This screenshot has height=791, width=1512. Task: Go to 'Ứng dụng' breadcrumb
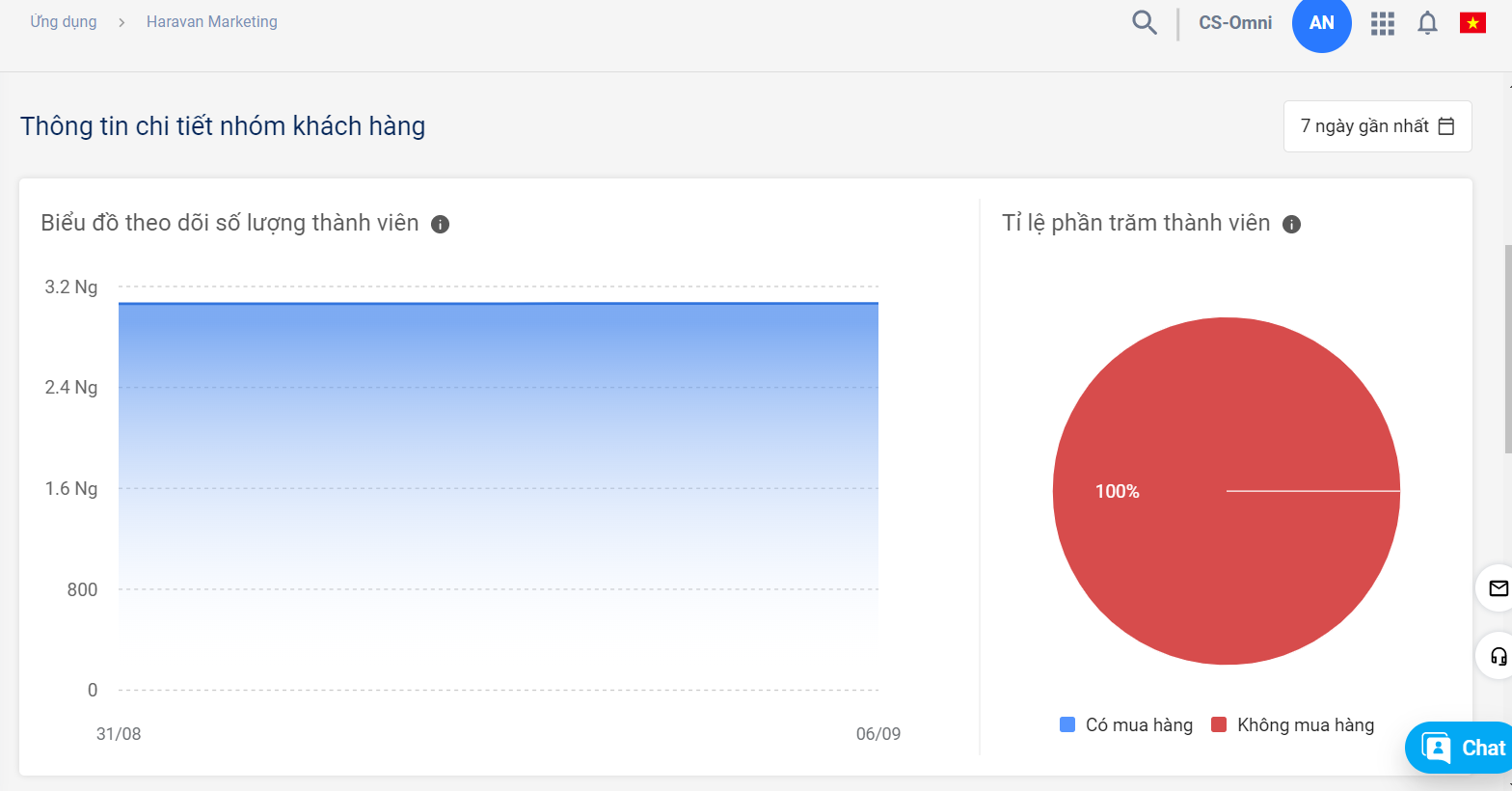[64, 21]
